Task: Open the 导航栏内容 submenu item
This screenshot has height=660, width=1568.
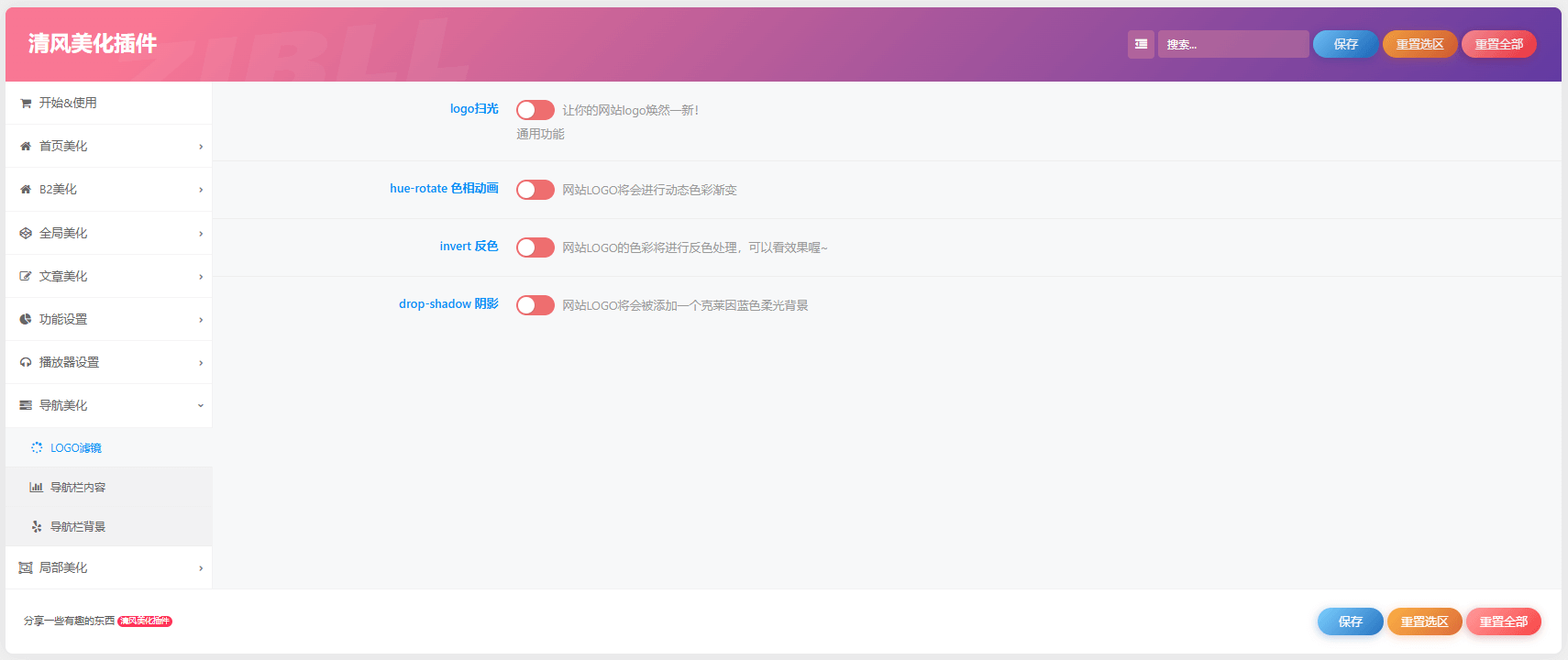Action: pyautogui.click(x=108, y=487)
